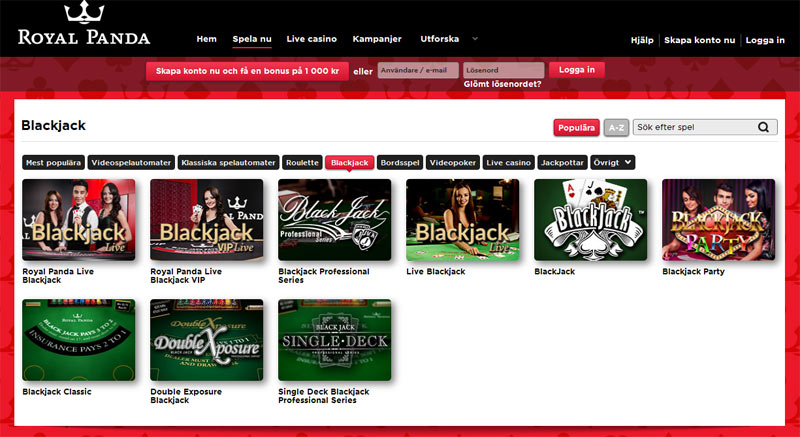Click the 'Double Exposure Blackjack' title text
The image size is (800, 437).
coord(186,396)
